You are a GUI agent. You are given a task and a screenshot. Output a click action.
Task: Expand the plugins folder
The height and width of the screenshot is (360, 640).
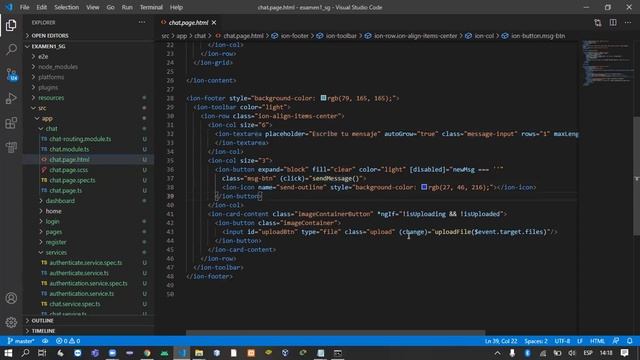88,87
